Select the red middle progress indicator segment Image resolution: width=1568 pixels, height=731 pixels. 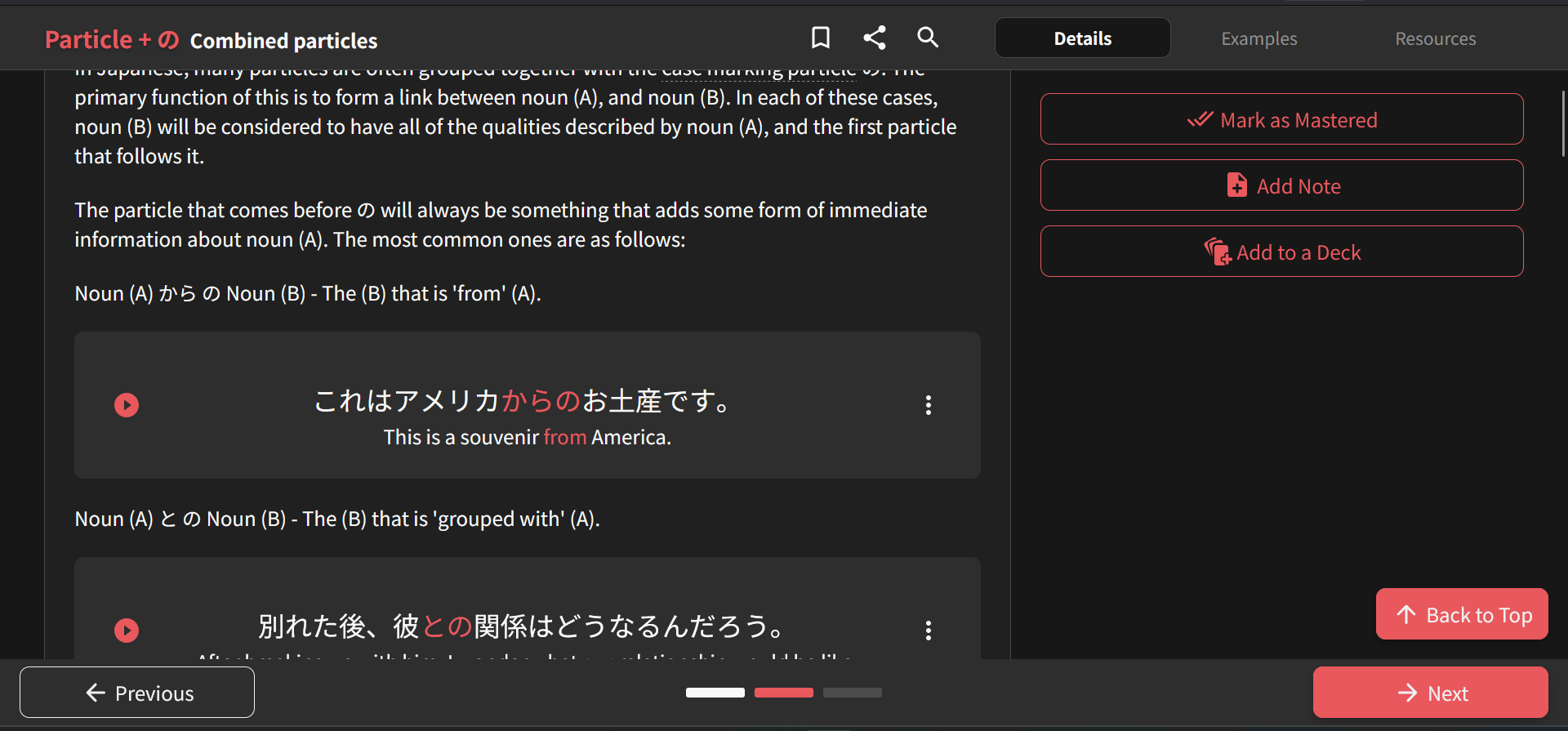tap(783, 693)
